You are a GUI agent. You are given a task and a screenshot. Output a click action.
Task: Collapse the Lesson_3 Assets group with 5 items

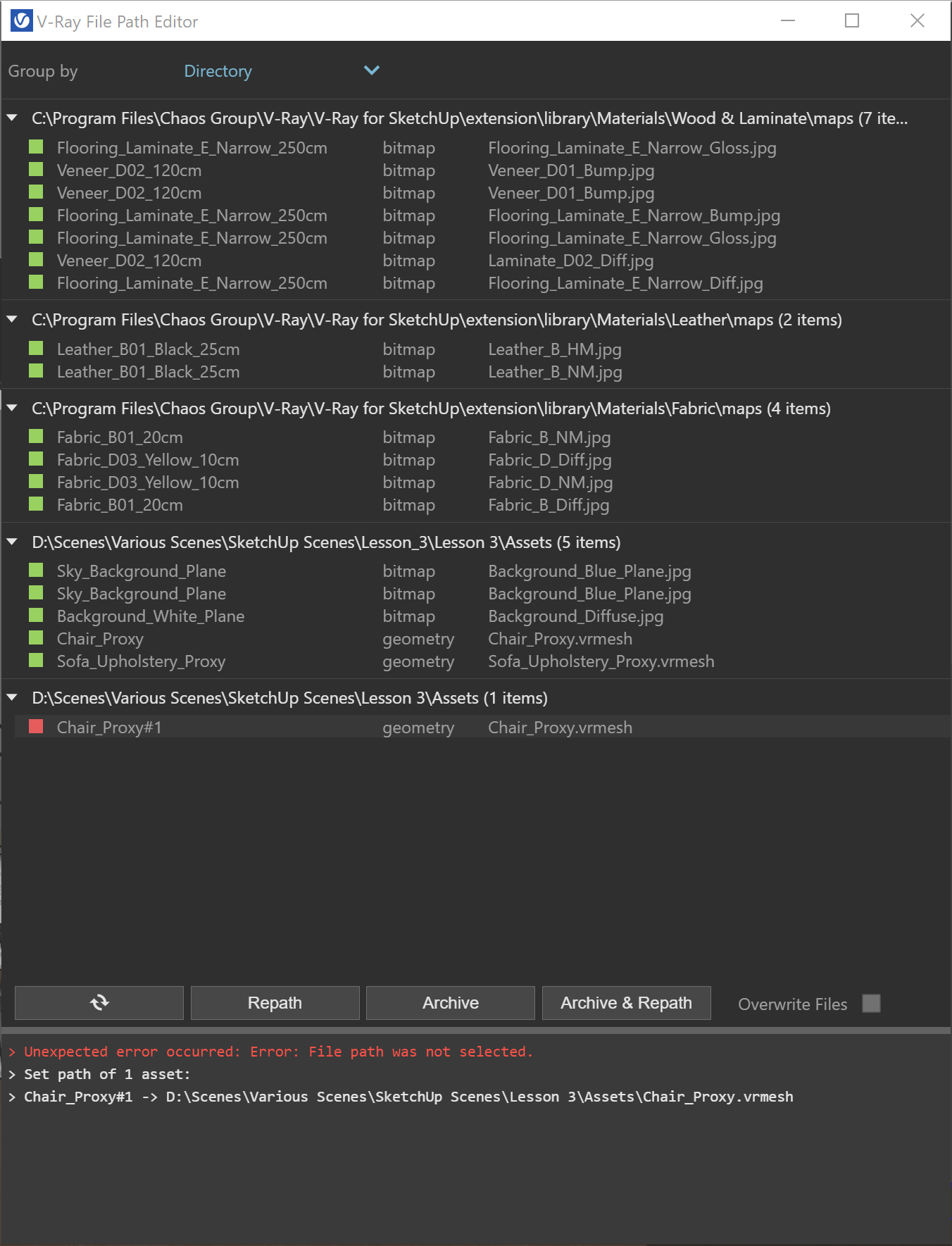point(12,542)
